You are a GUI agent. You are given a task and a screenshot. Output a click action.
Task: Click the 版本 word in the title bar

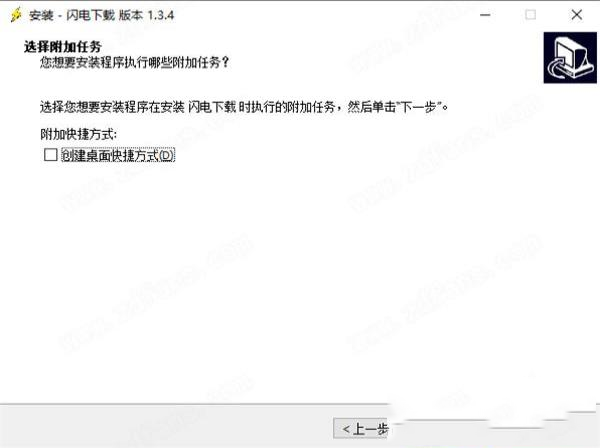pyautogui.click(x=130, y=15)
